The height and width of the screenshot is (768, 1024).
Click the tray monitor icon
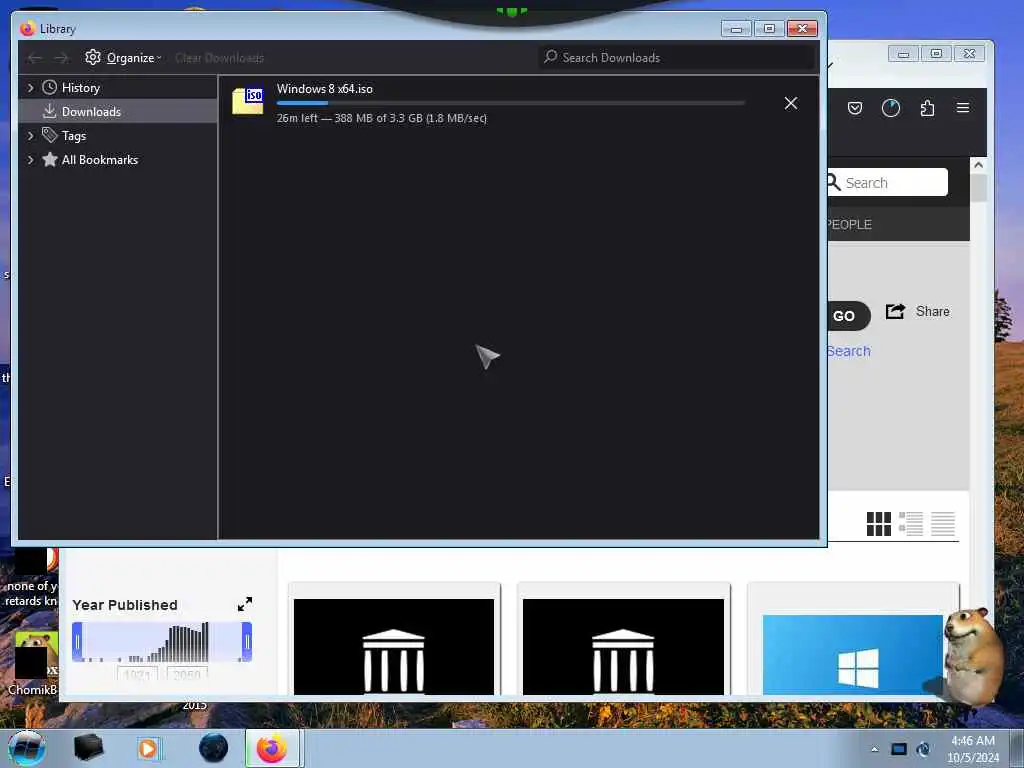click(x=899, y=749)
